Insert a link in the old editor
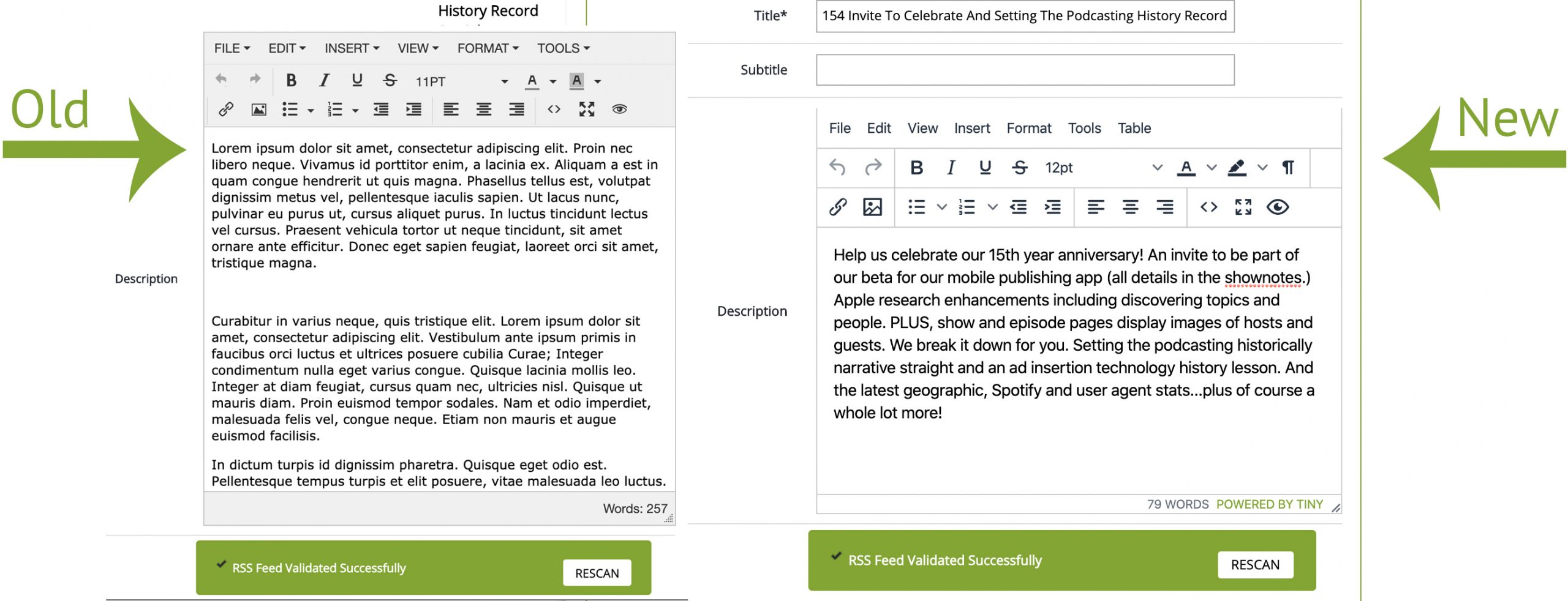This screenshot has width=1568, height=601. (226, 110)
